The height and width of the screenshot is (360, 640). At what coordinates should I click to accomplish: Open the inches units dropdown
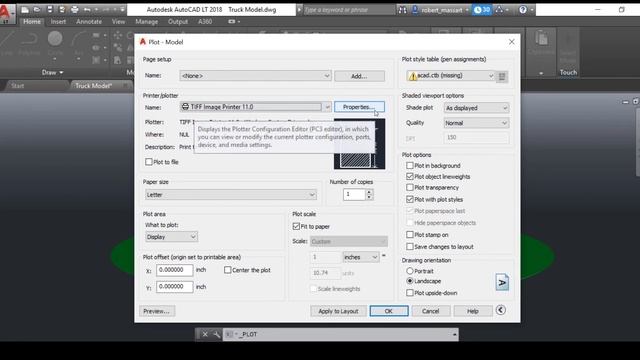[x=361, y=258]
